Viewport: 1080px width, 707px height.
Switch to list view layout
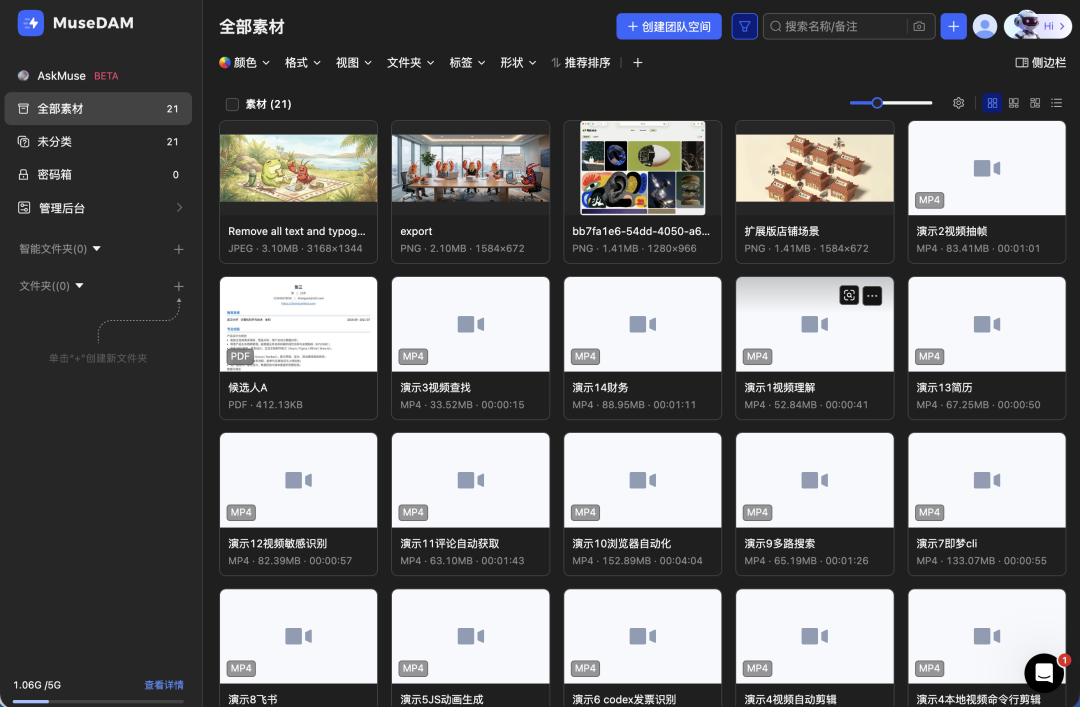point(1057,102)
